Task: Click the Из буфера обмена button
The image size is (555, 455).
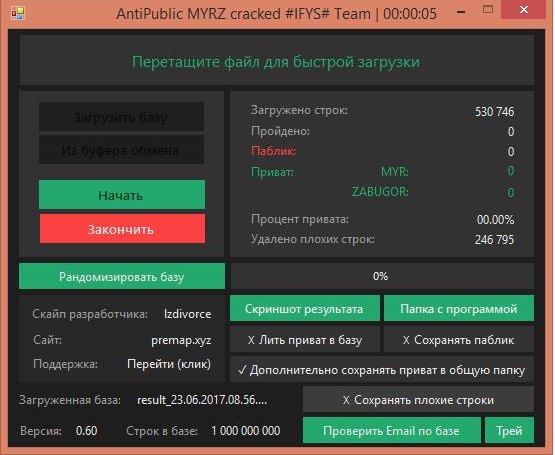Action: pos(121,150)
